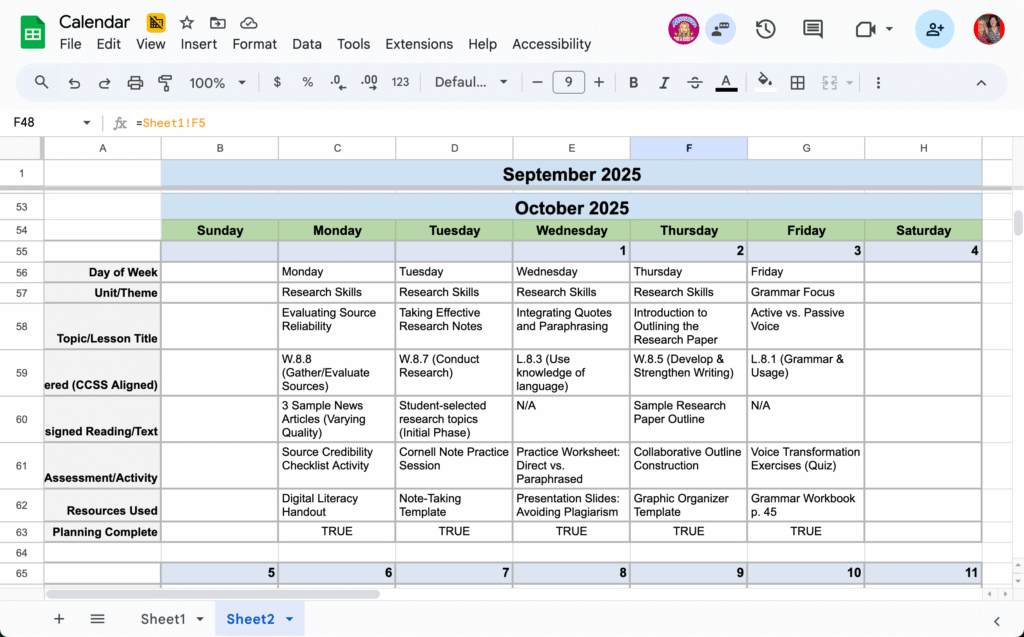Switch to the Sheet1 tab

coord(163,619)
